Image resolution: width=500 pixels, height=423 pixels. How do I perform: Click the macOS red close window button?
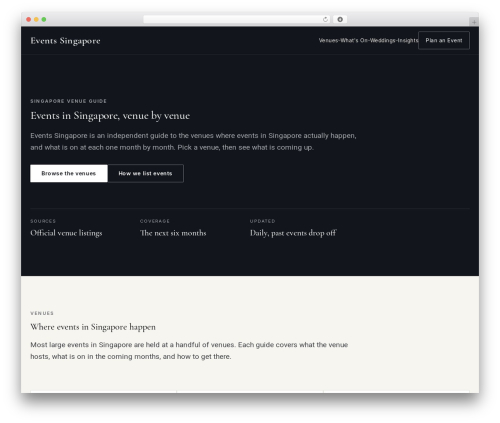pyautogui.click(x=29, y=19)
